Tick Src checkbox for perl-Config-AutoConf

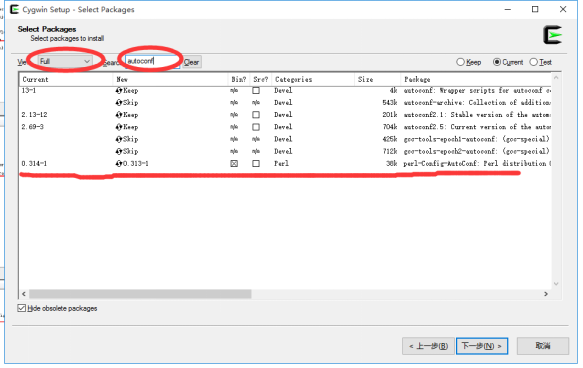click(256, 164)
